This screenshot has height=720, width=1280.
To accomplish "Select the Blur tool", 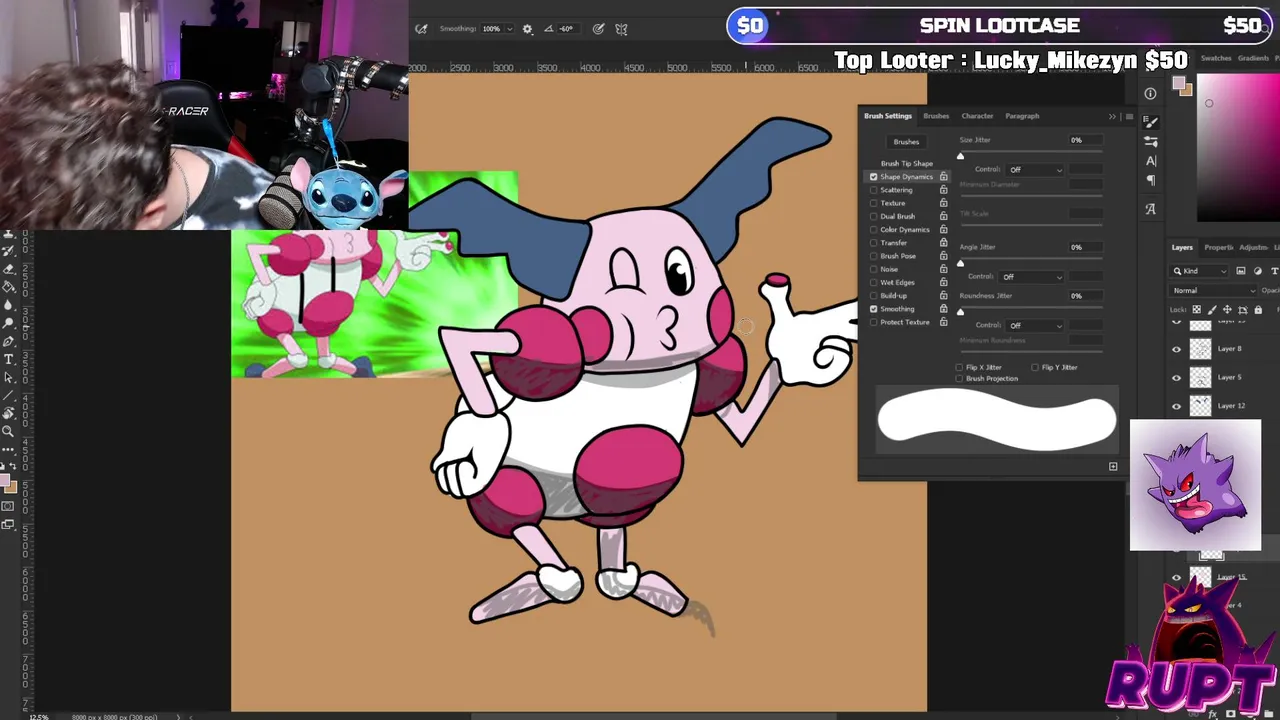I will [x=9, y=305].
